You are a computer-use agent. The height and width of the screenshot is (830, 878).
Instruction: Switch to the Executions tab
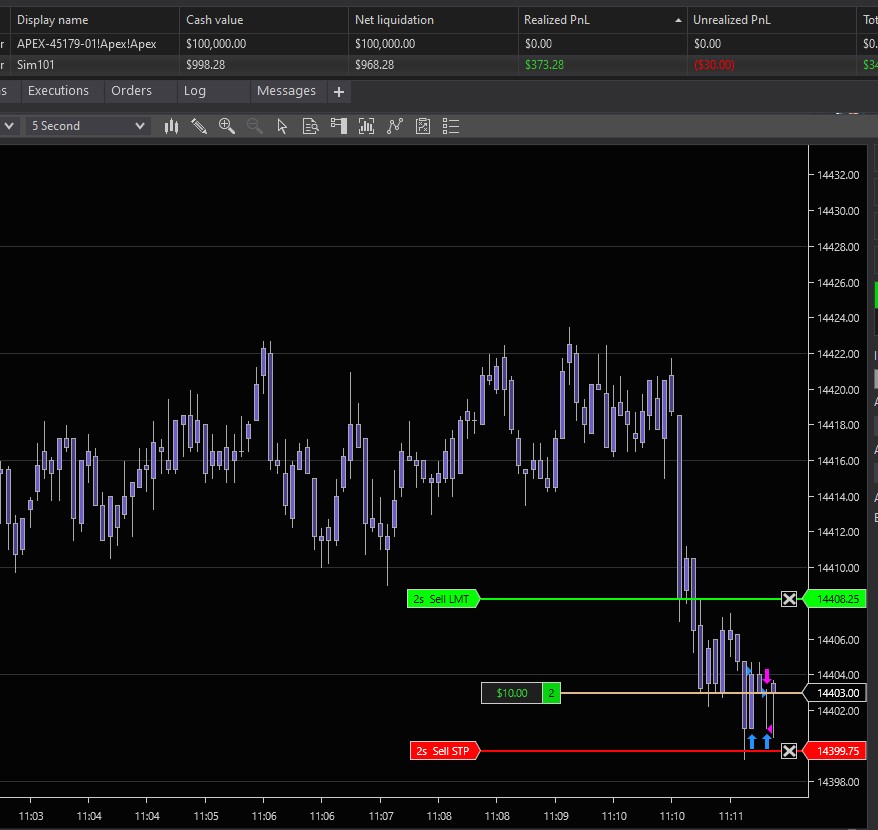58,91
